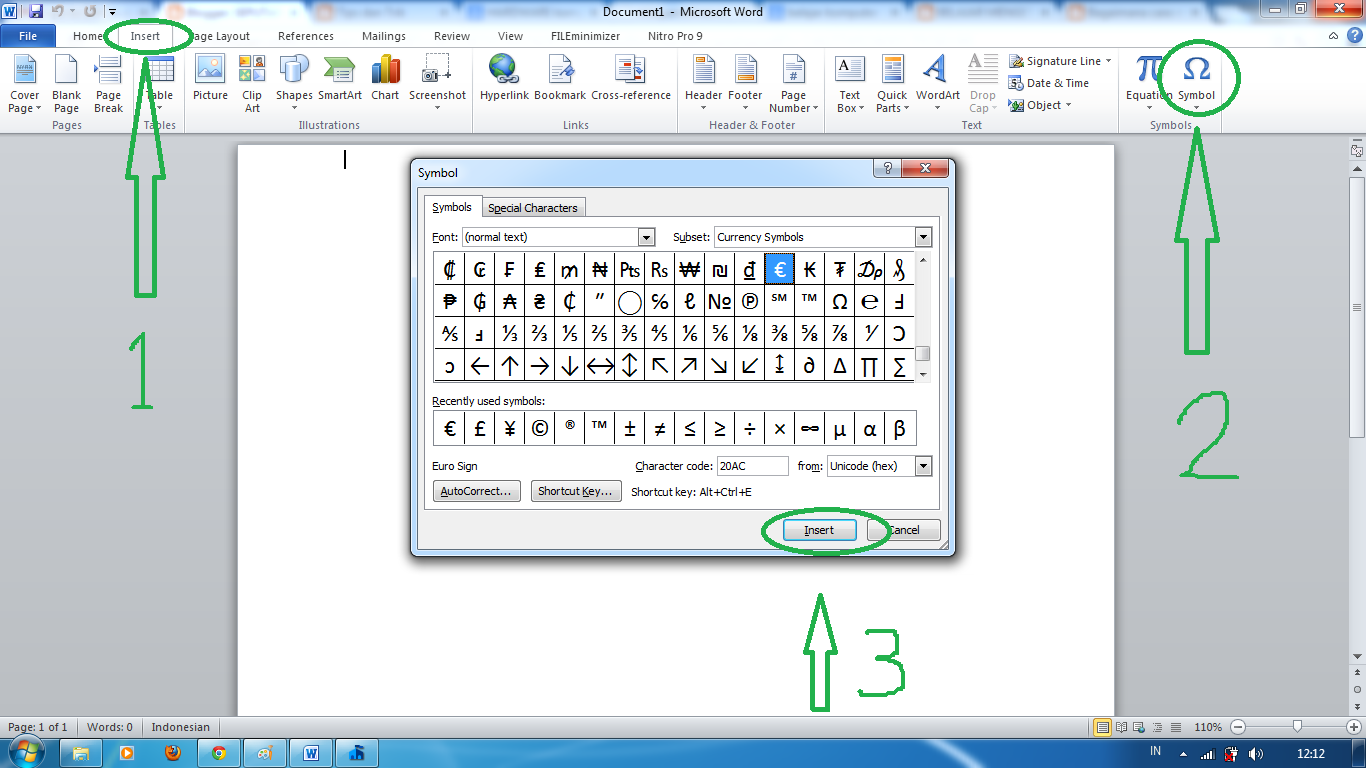Screen dimensions: 1366x768
Task: Open Quick Parts menu
Action: tap(892, 84)
